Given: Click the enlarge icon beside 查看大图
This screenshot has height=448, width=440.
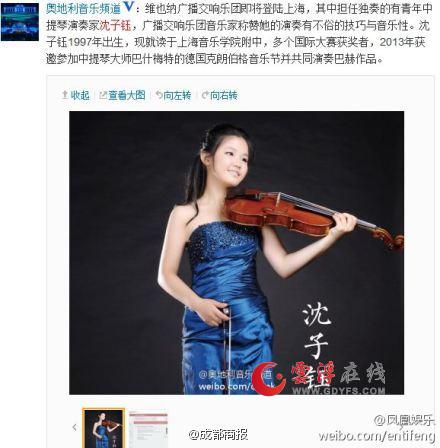Looking at the screenshot, I should pos(103,96).
